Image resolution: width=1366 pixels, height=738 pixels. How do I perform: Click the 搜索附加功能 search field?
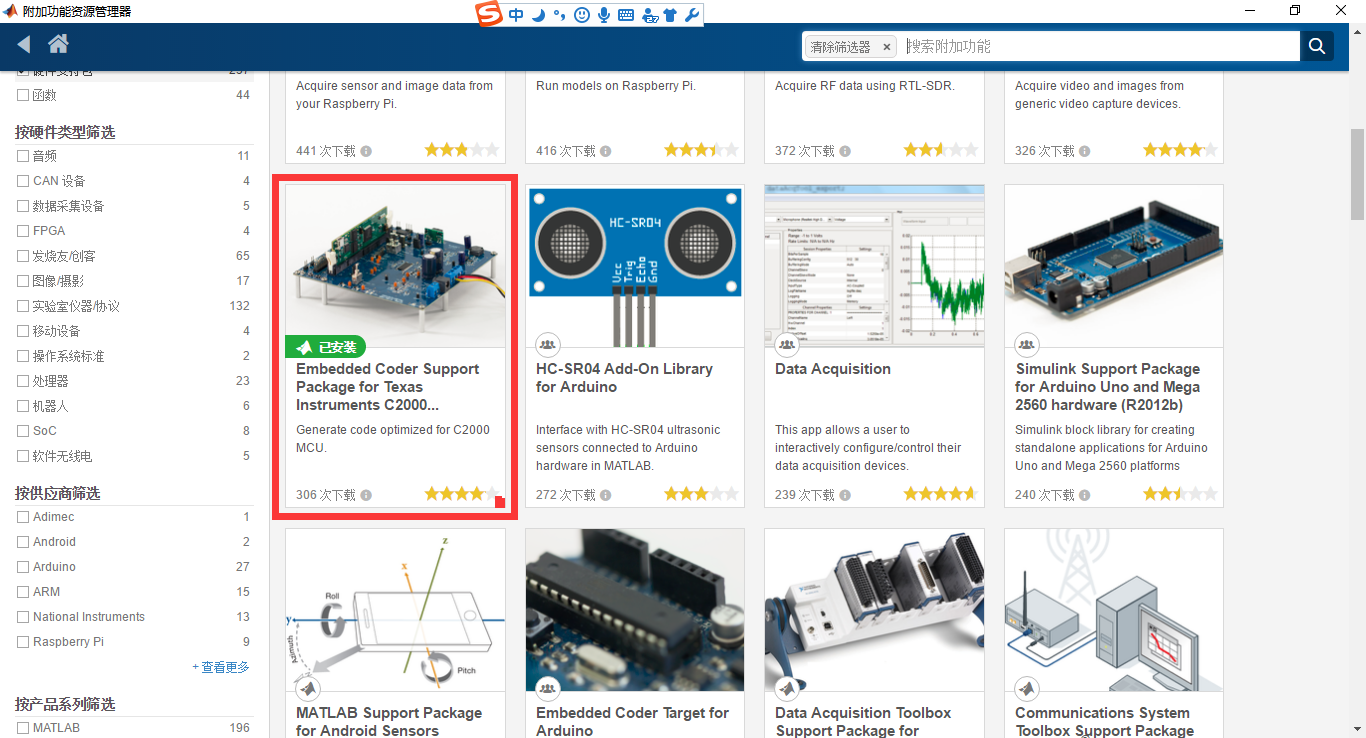[1100, 46]
